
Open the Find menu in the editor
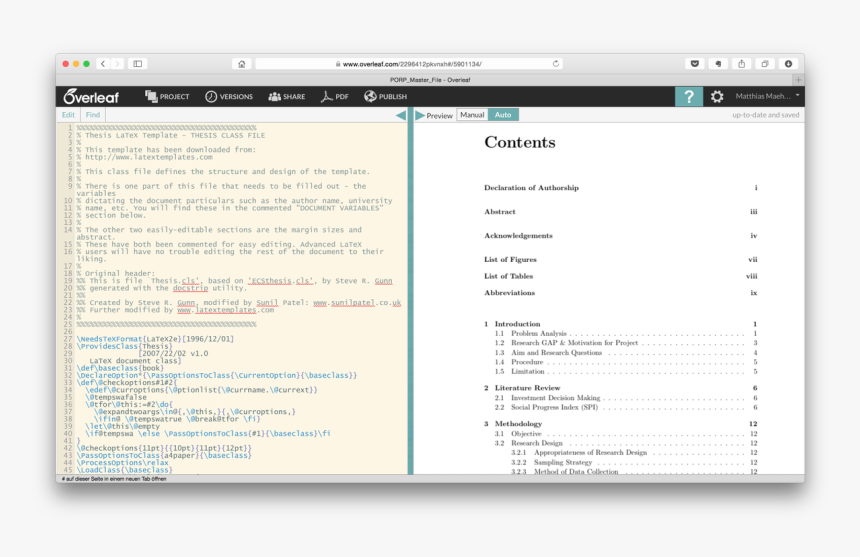click(93, 115)
